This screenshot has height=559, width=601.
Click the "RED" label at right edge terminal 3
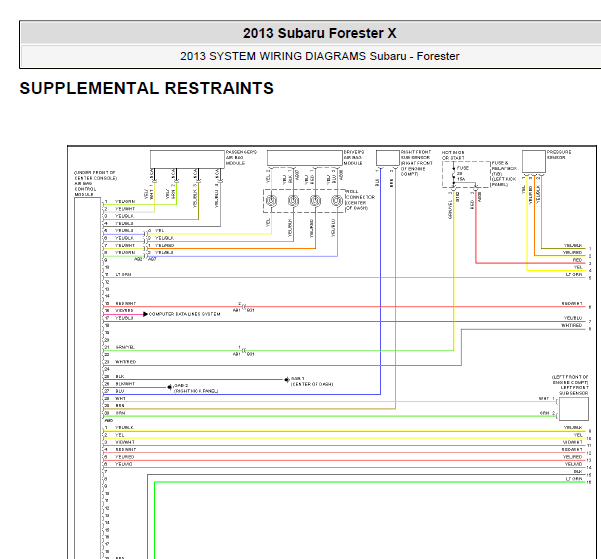click(577, 260)
